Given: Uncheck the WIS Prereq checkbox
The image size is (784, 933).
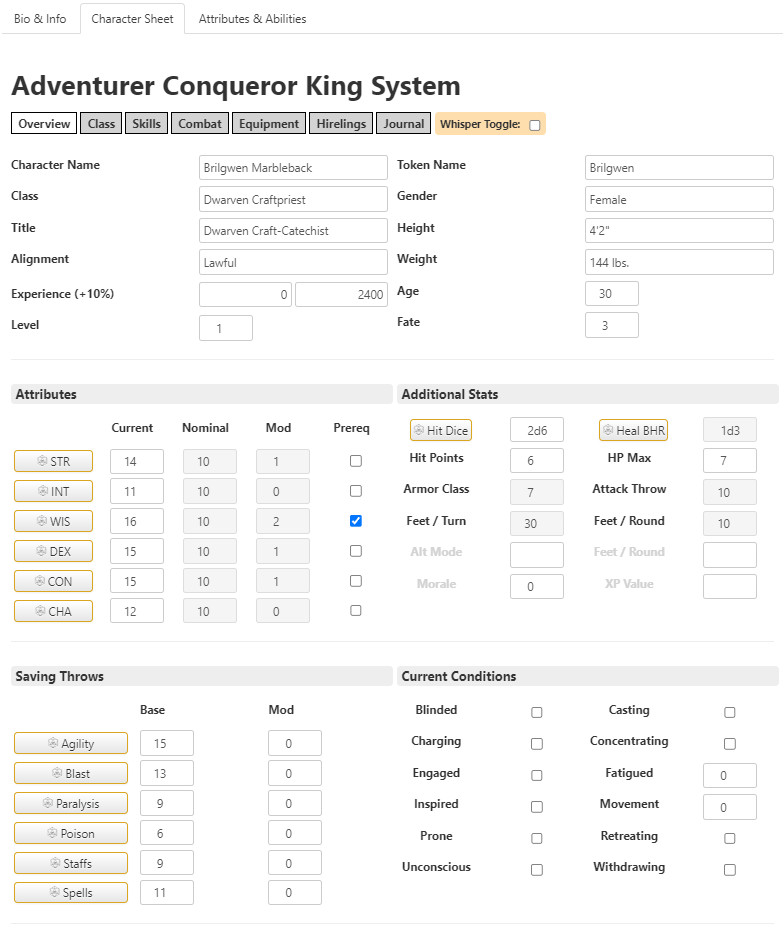Looking at the screenshot, I should tap(356, 521).
